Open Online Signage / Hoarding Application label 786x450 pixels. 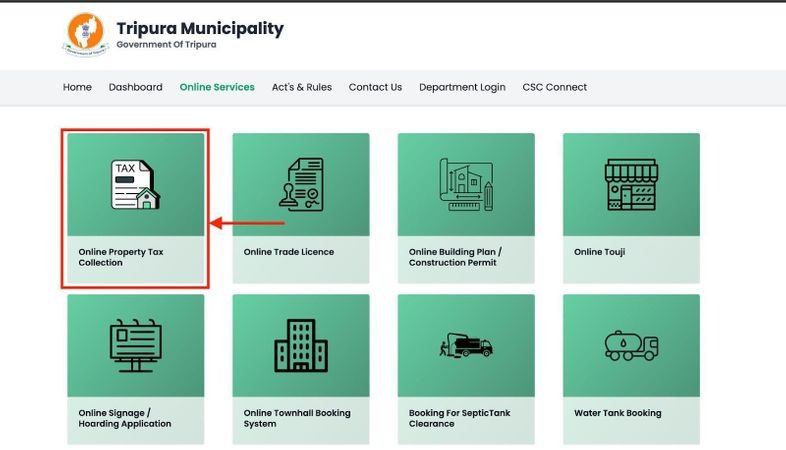pyautogui.click(x=125, y=418)
